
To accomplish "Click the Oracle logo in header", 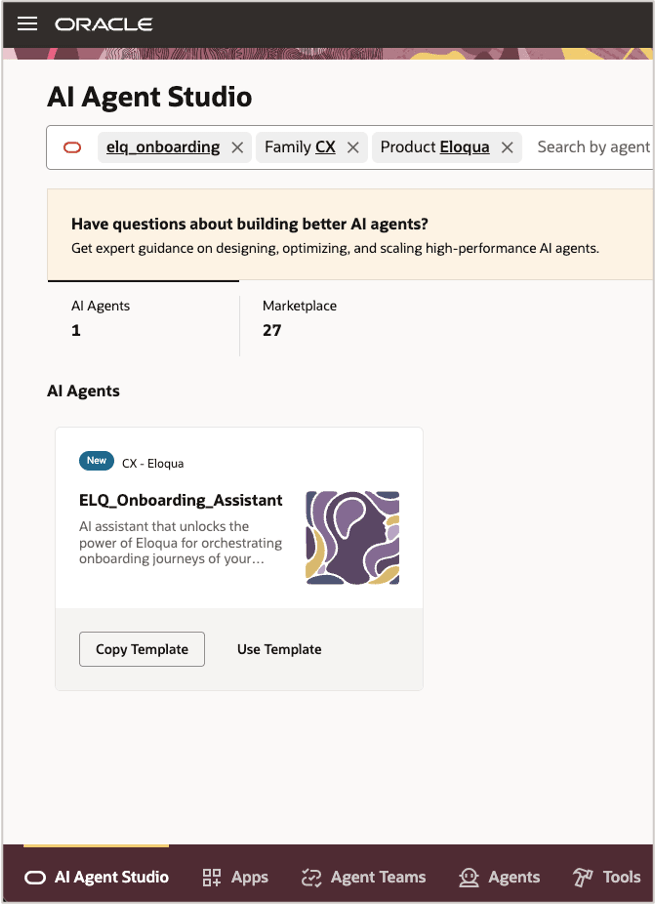I will tap(104, 24).
